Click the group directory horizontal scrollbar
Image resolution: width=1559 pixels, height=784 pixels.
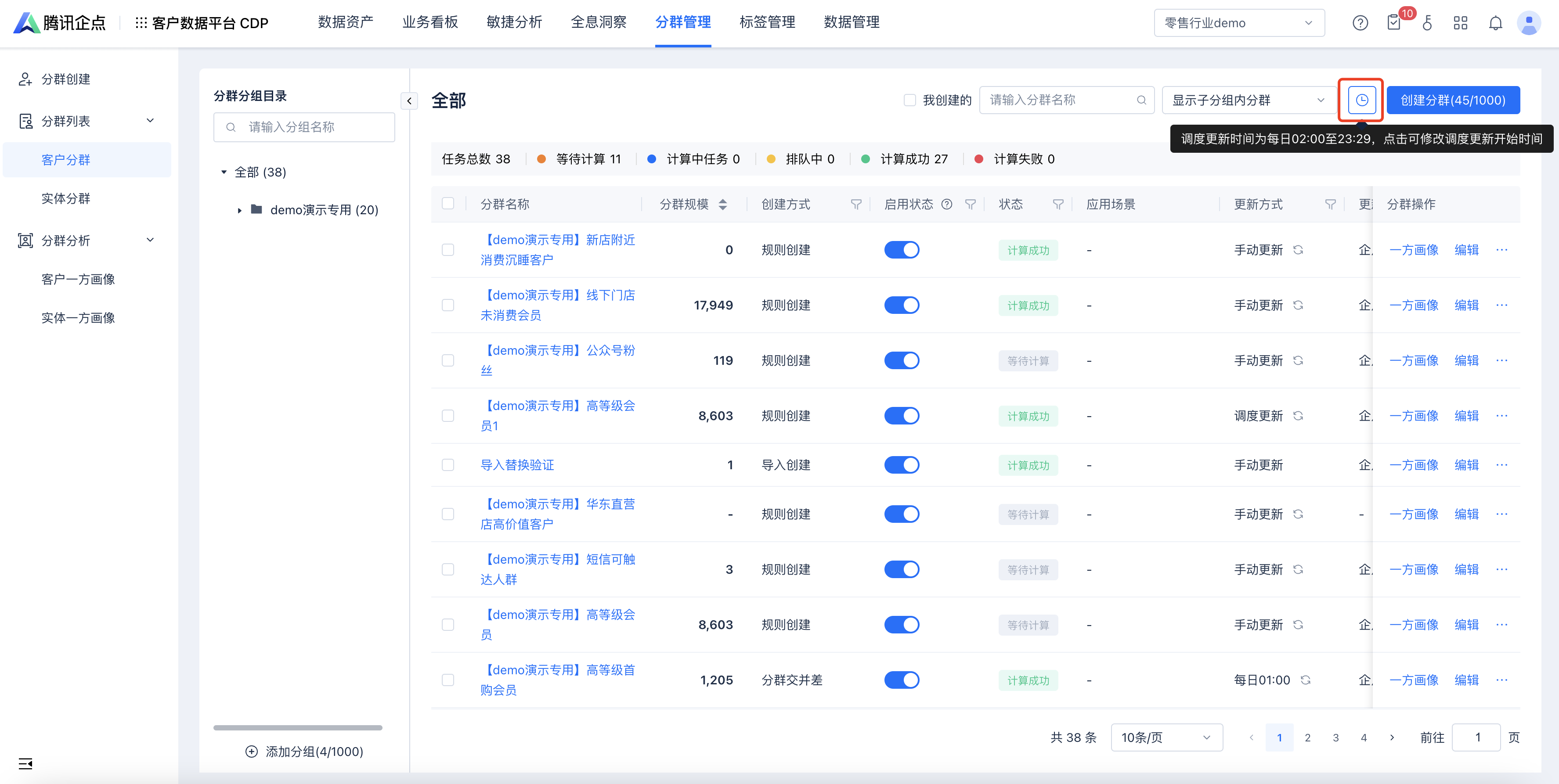click(298, 728)
